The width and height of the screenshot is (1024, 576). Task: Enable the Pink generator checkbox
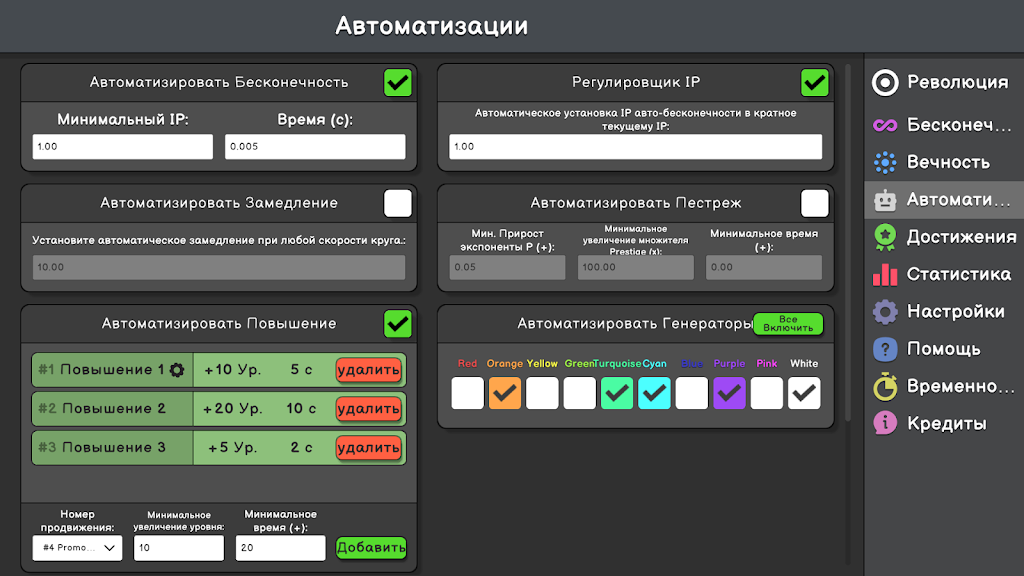point(767,393)
